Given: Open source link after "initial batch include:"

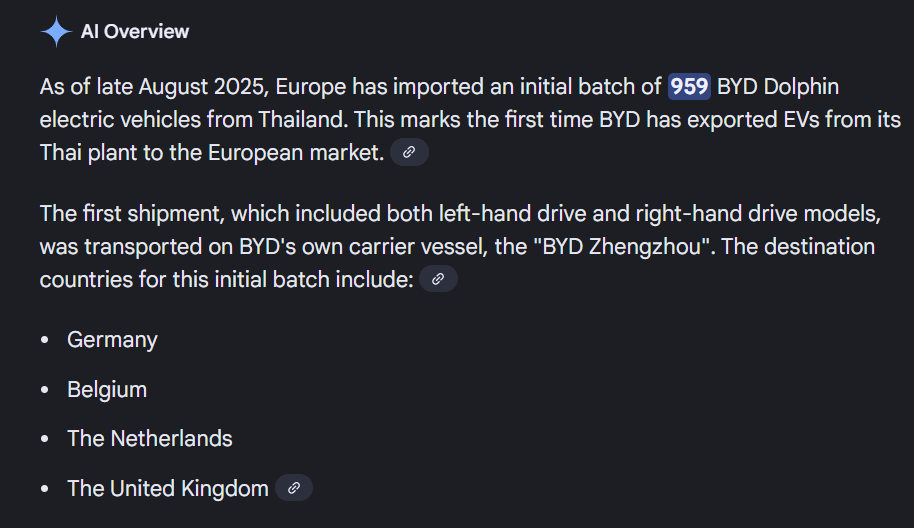Looking at the screenshot, I should click(437, 279).
